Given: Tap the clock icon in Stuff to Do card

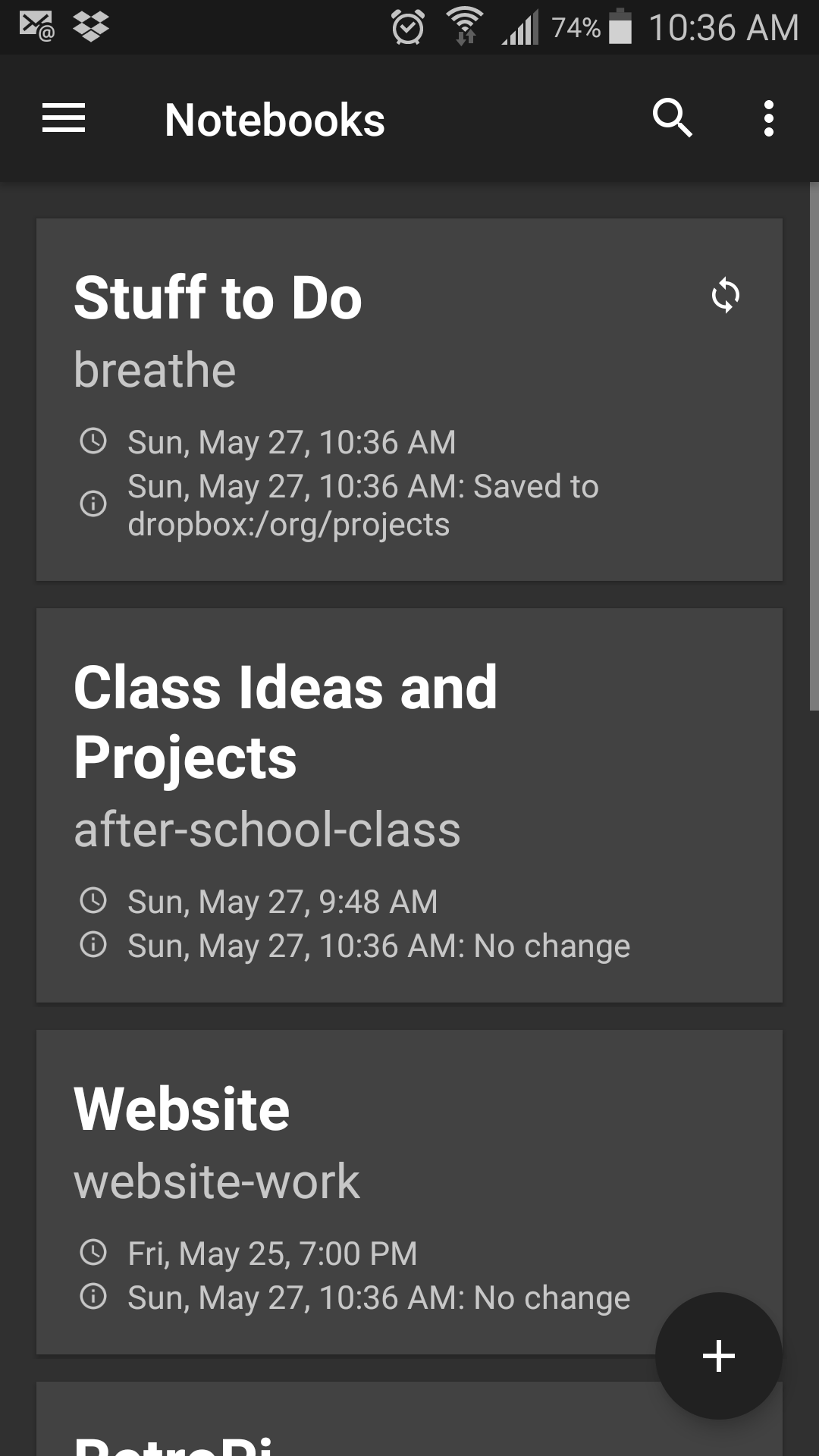Looking at the screenshot, I should tap(93, 441).
